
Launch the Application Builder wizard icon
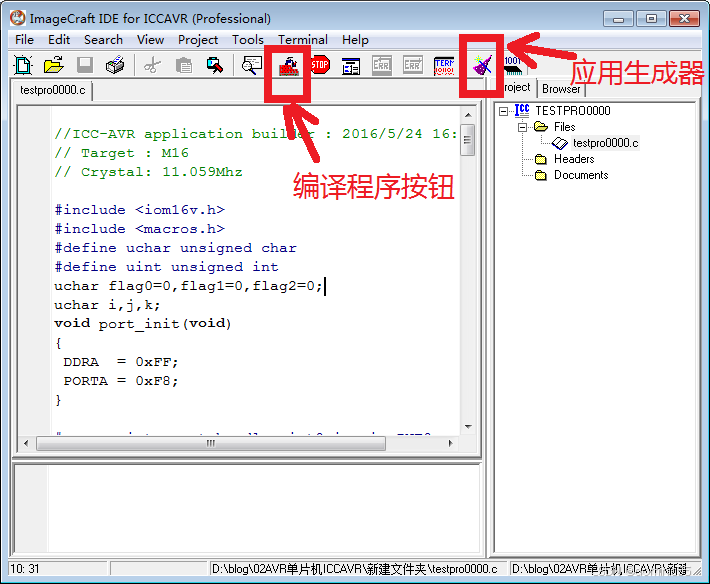(482, 66)
